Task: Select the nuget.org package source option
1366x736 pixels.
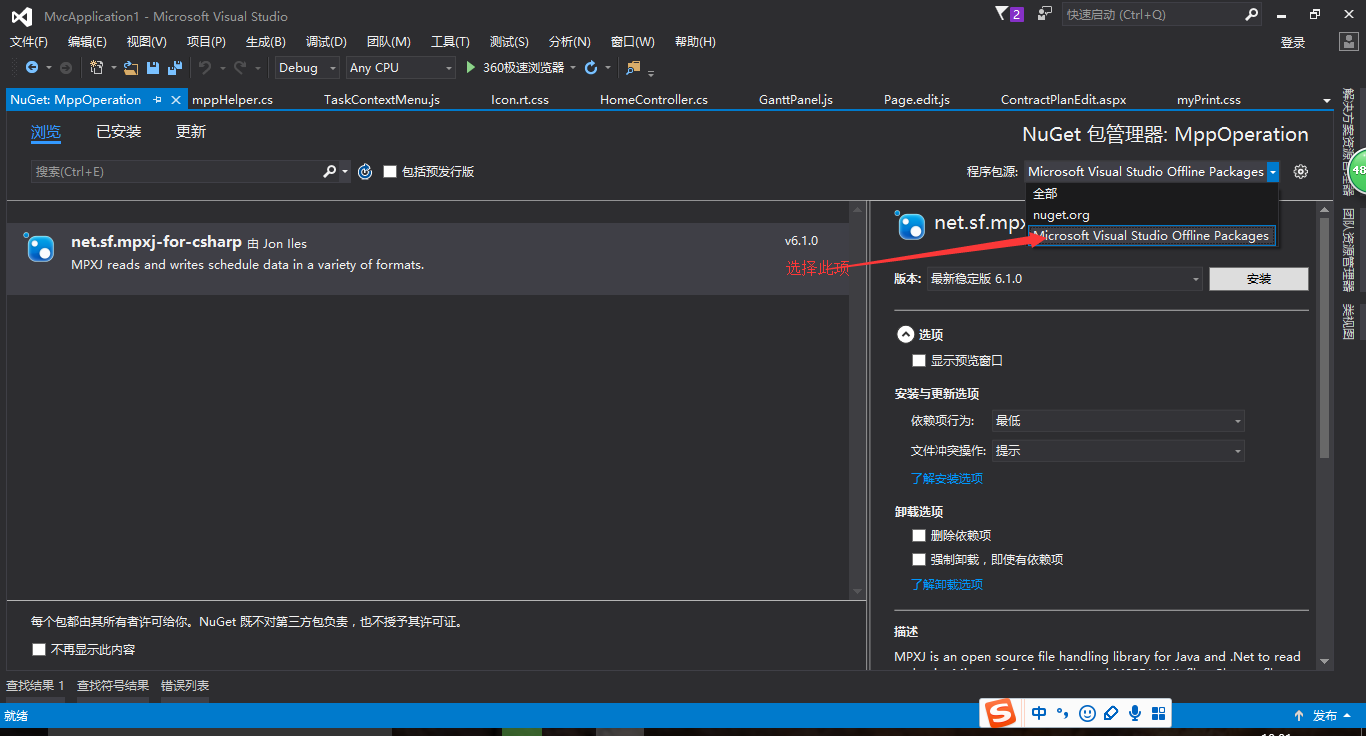Action: click(x=1152, y=214)
